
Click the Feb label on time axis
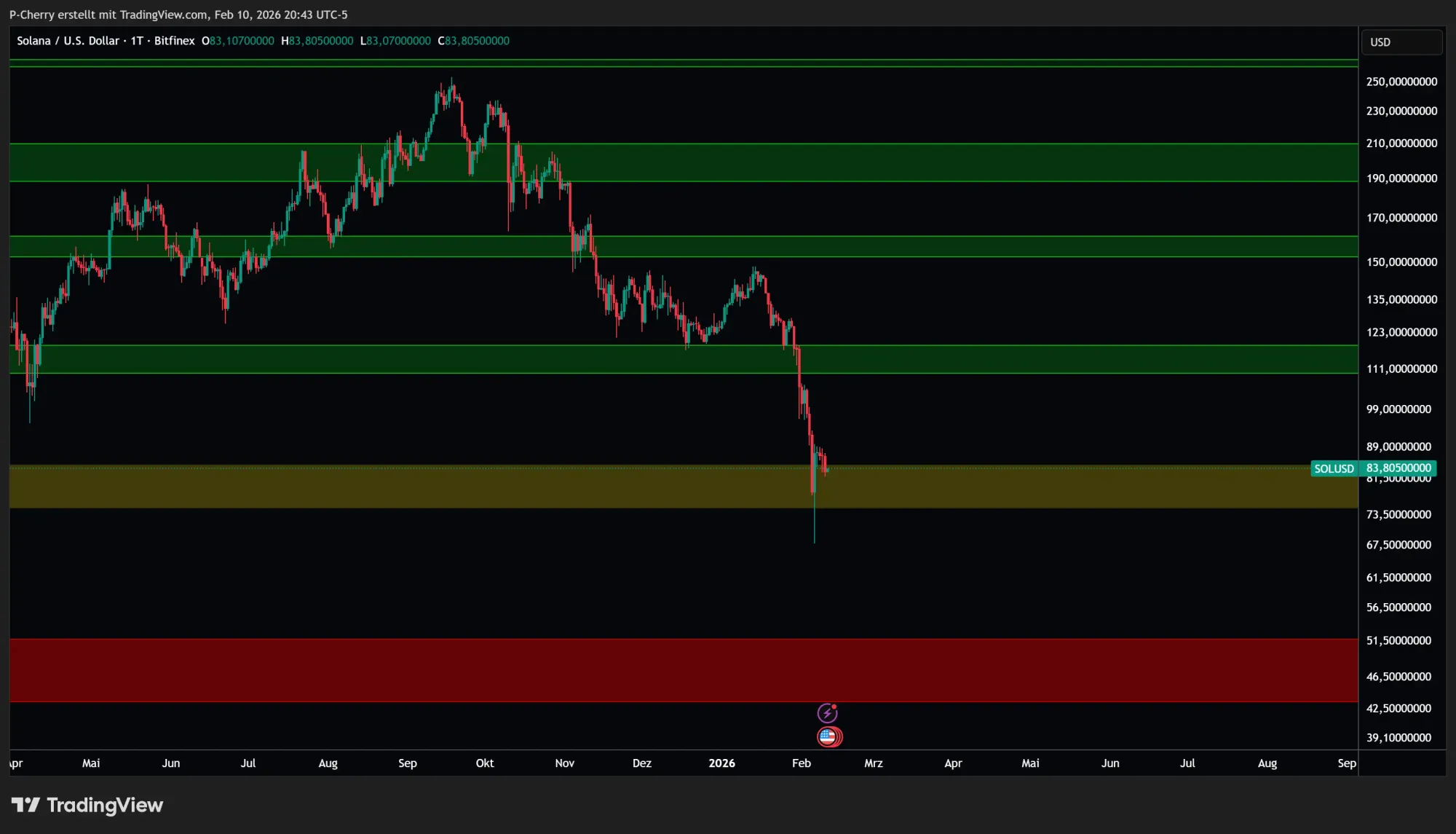pos(801,763)
